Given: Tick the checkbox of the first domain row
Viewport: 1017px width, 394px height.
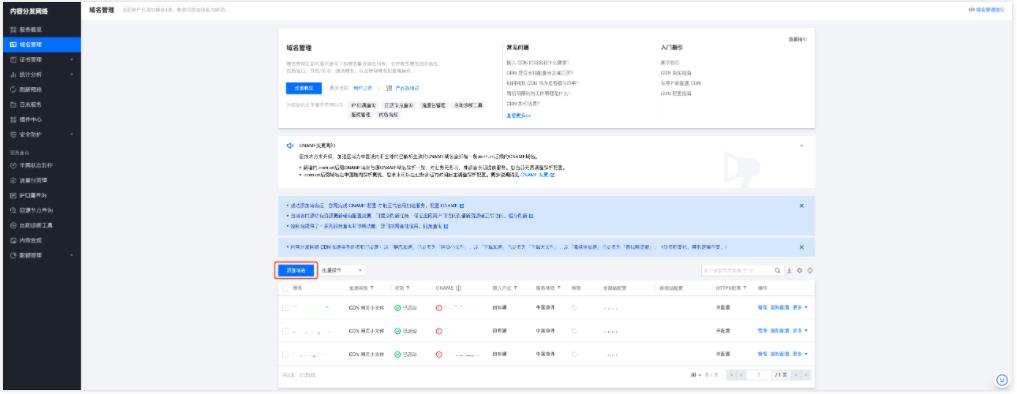Looking at the screenshot, I should point(285,308).
